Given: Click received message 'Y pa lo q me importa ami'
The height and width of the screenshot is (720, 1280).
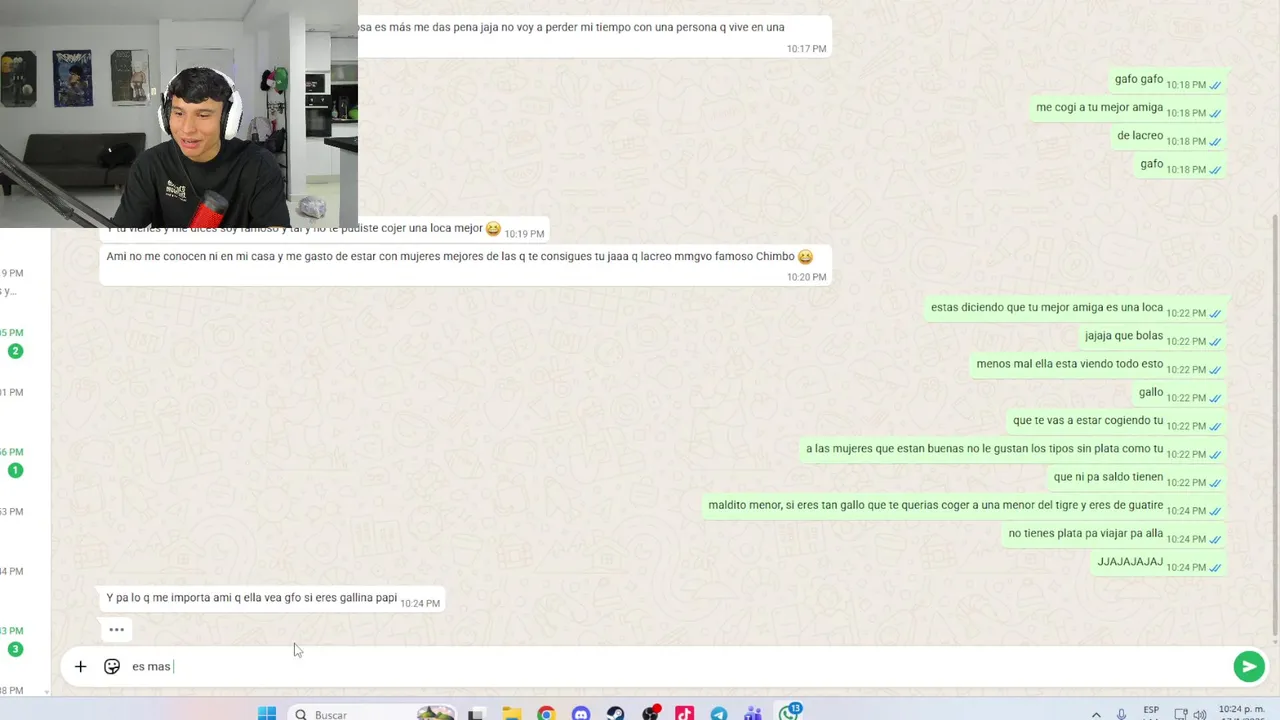Looking at the screenshot, I should 271,598.
